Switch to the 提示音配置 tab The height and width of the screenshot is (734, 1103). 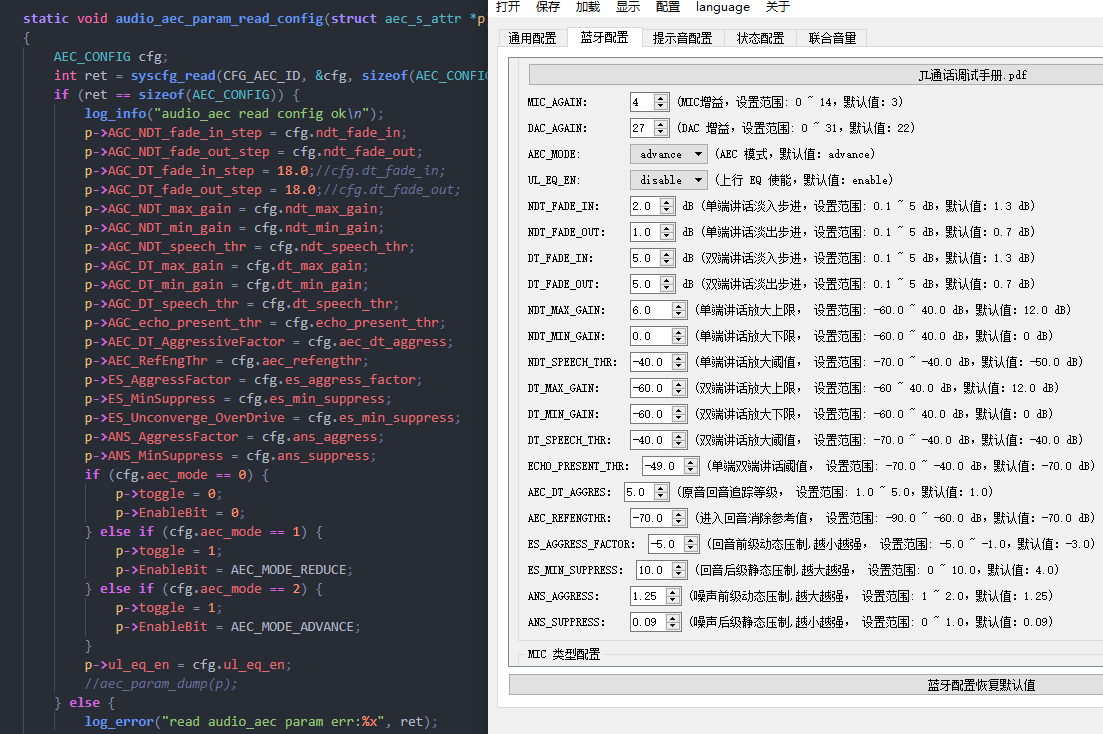(x=682, y=38)
